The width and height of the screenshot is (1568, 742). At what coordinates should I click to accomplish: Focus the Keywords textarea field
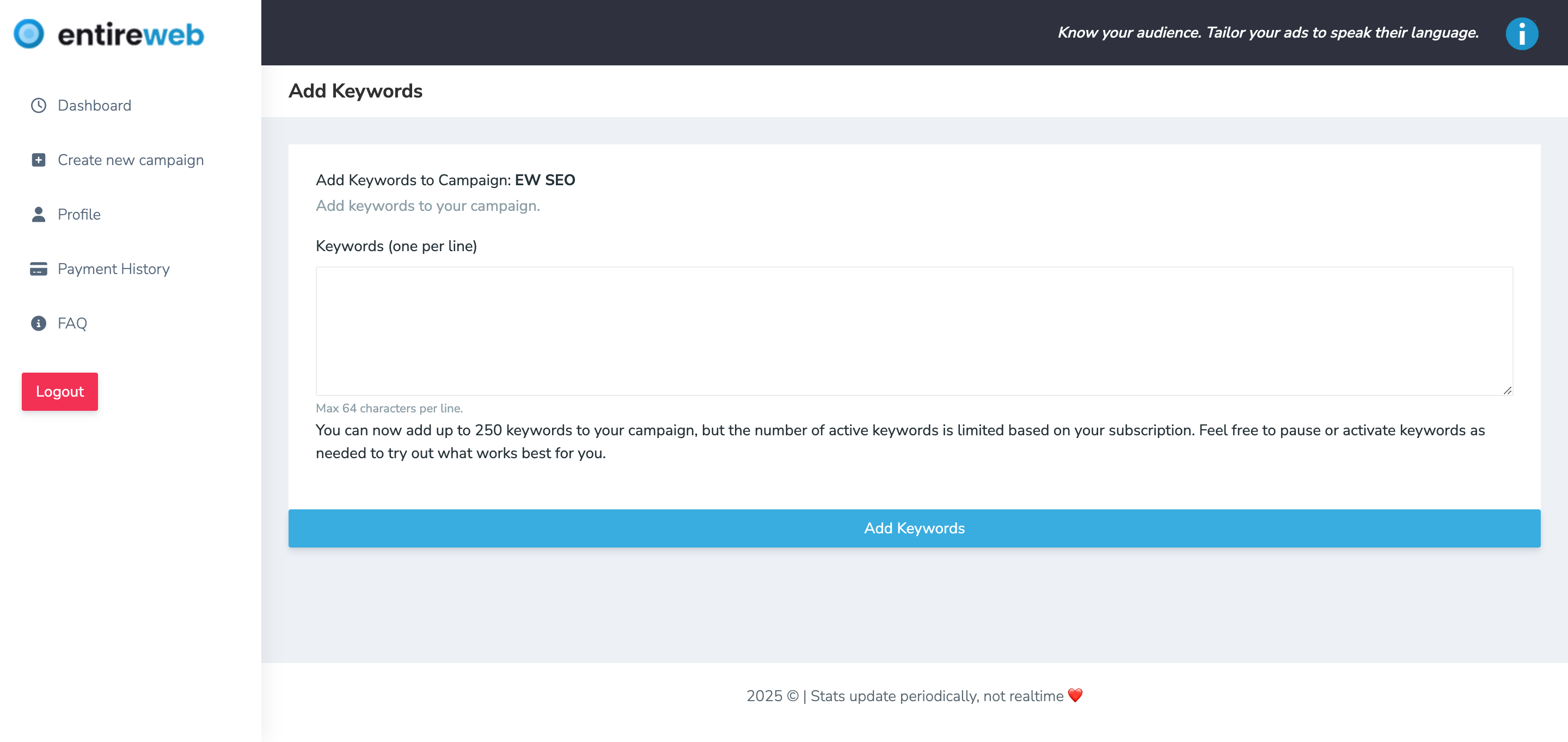[914, 330]
